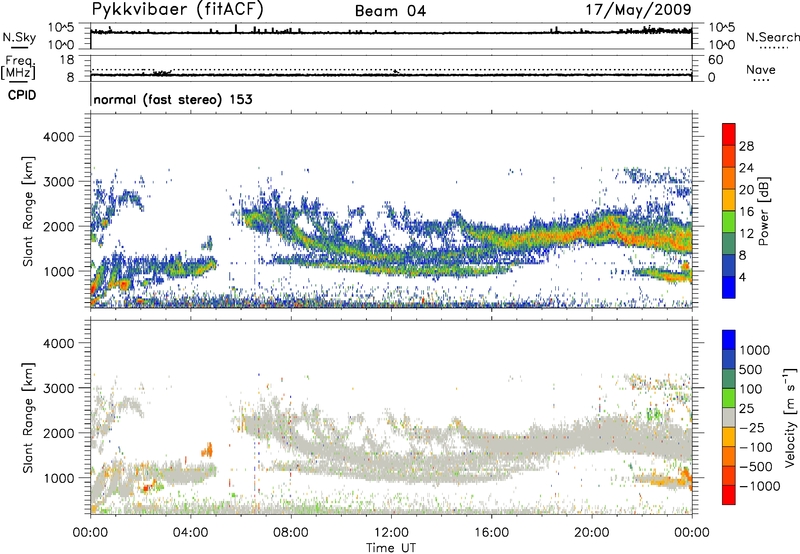The image size is (800, 554).
Task: Click the orange velocity patch near 04:30
Action: tap(207, 450)
